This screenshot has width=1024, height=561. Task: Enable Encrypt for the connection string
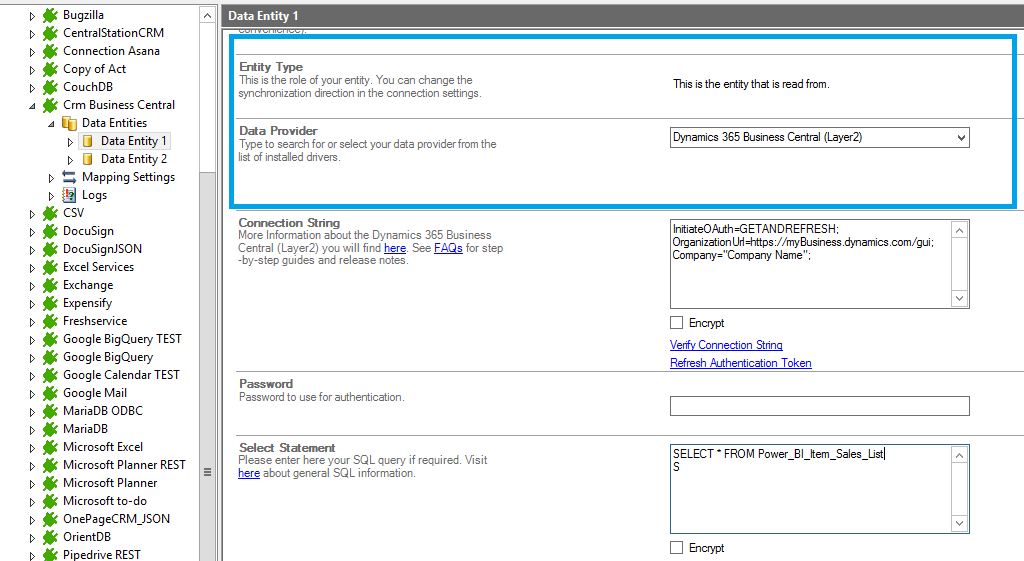pyautogui.click(x=677, y=323)
